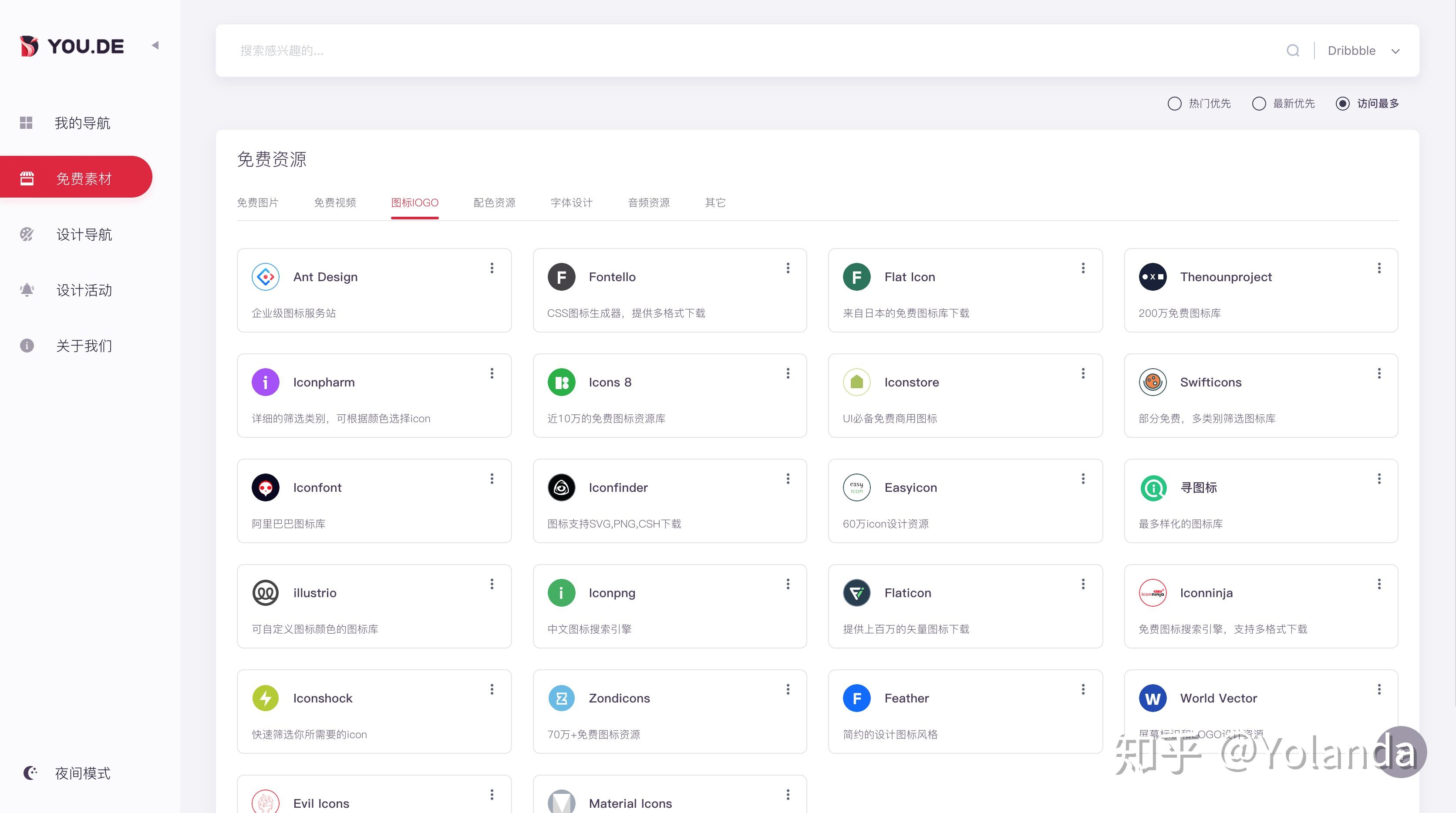Screen dimensions: 1456x813
Task: Select 热门优先 radio option
Action: click(x=1175, y=104)
